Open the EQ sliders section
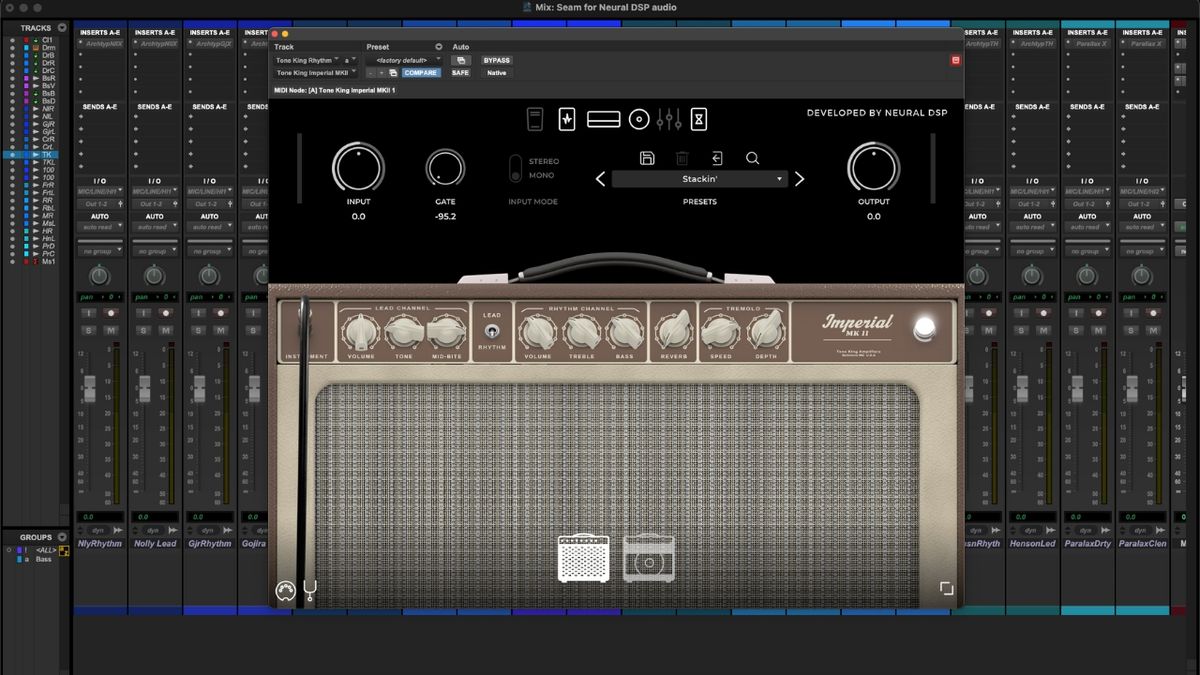 coord(672,118)
